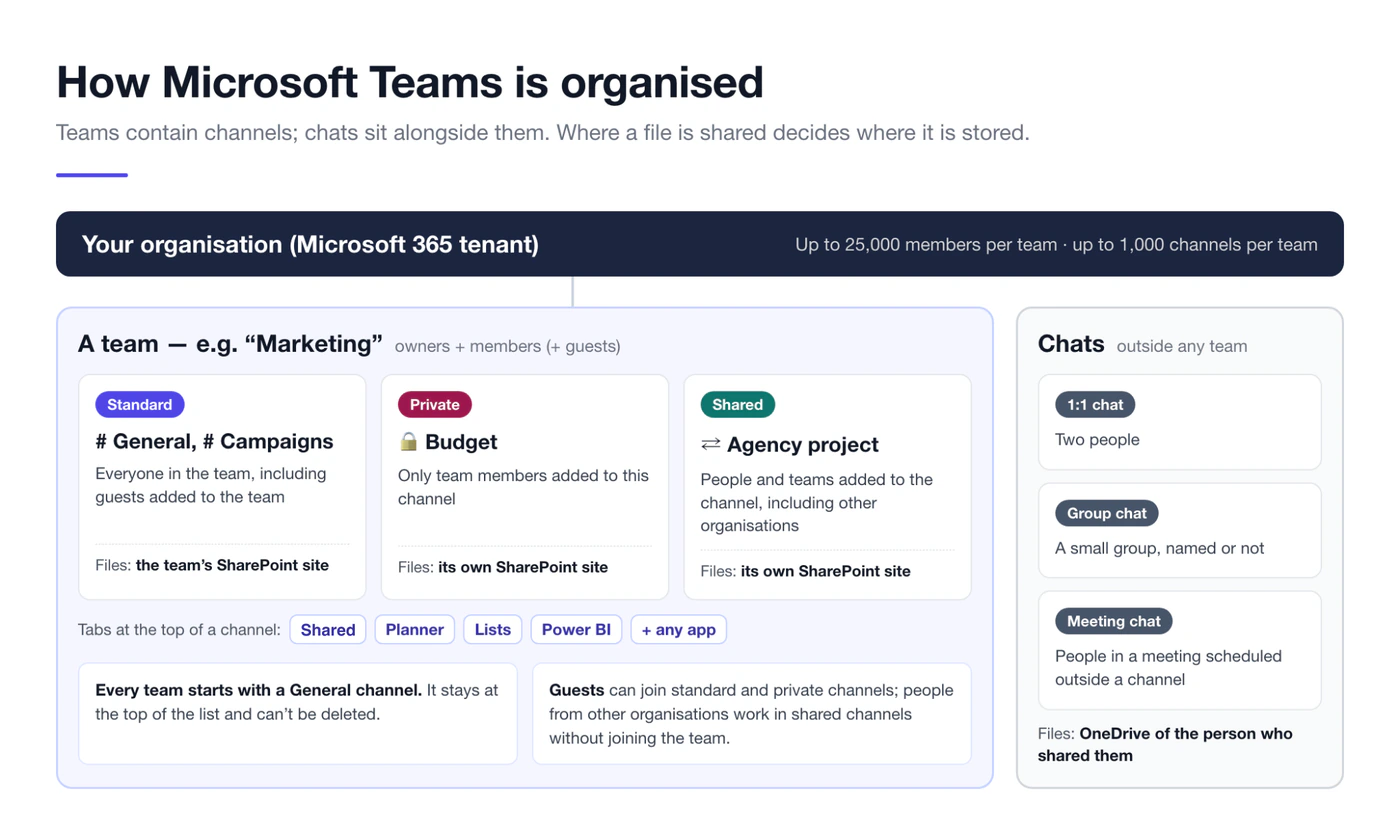
Task: Click 'Files: OneDrive of the person' note
Action: click(x=1165, y=744)
